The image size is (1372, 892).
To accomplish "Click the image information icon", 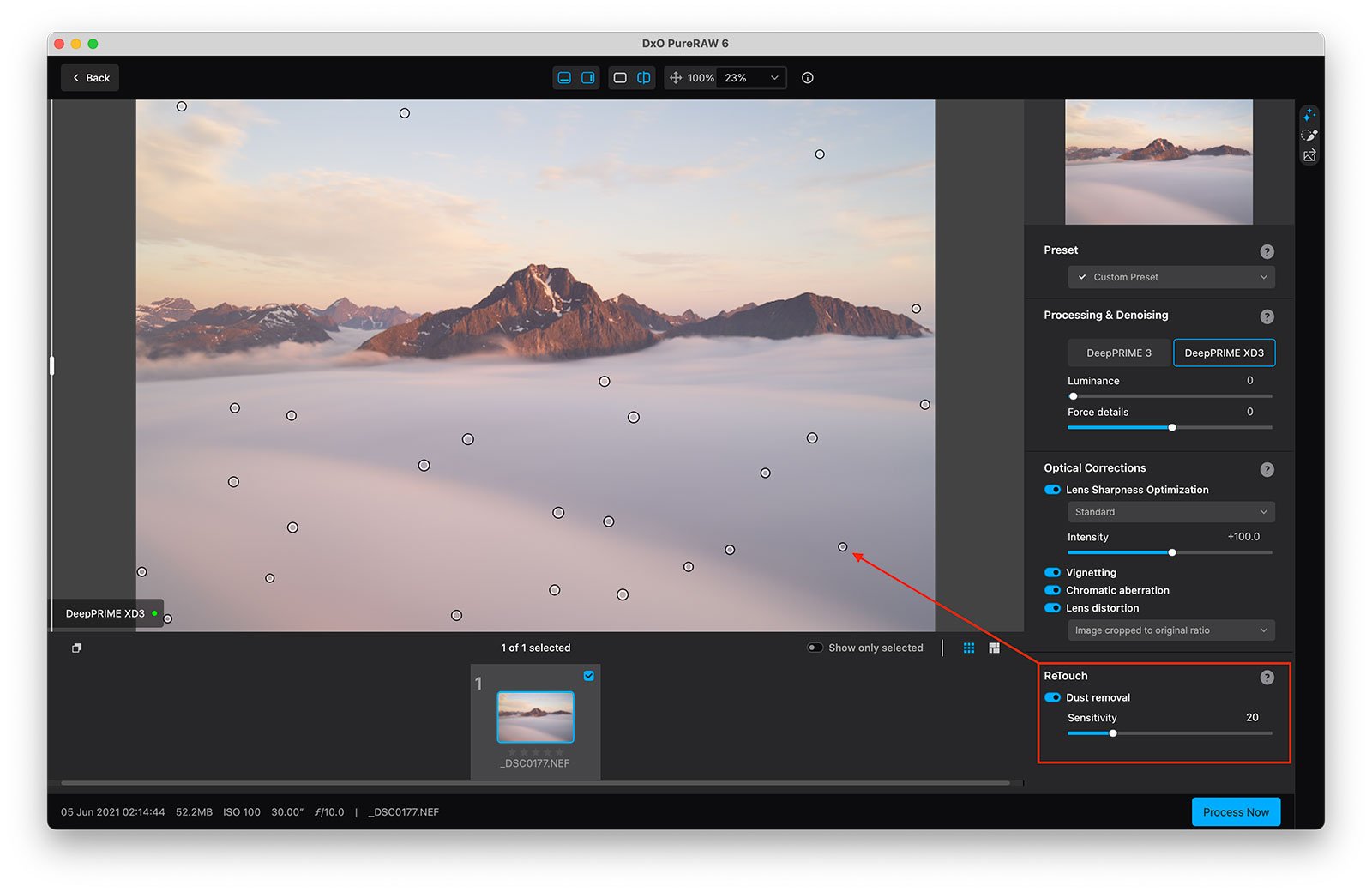I will (807, 78).
